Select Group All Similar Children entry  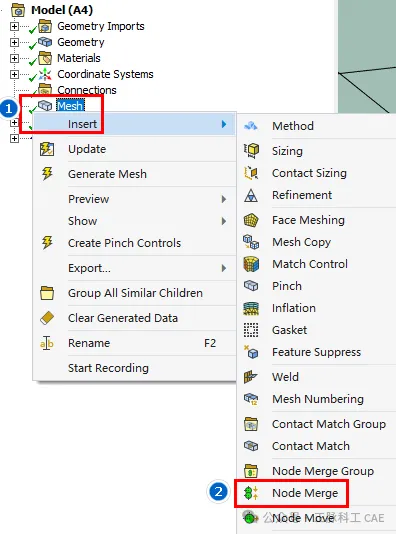(134, 293)
